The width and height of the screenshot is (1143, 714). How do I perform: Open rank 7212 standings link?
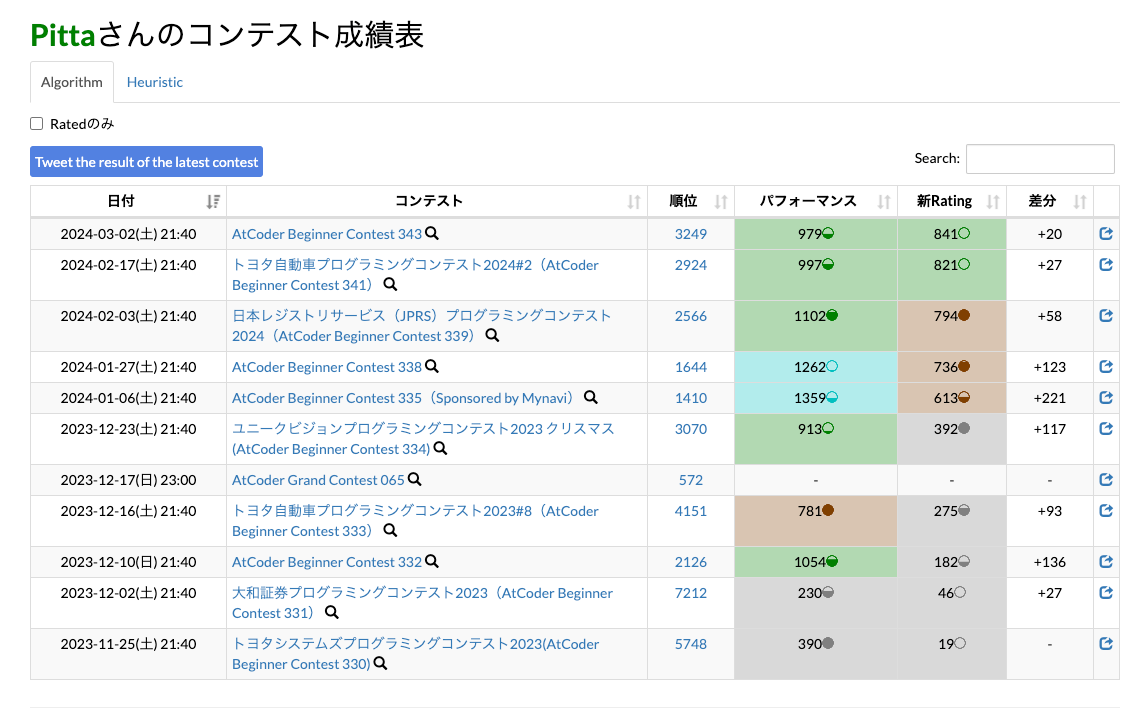[690, 593]
